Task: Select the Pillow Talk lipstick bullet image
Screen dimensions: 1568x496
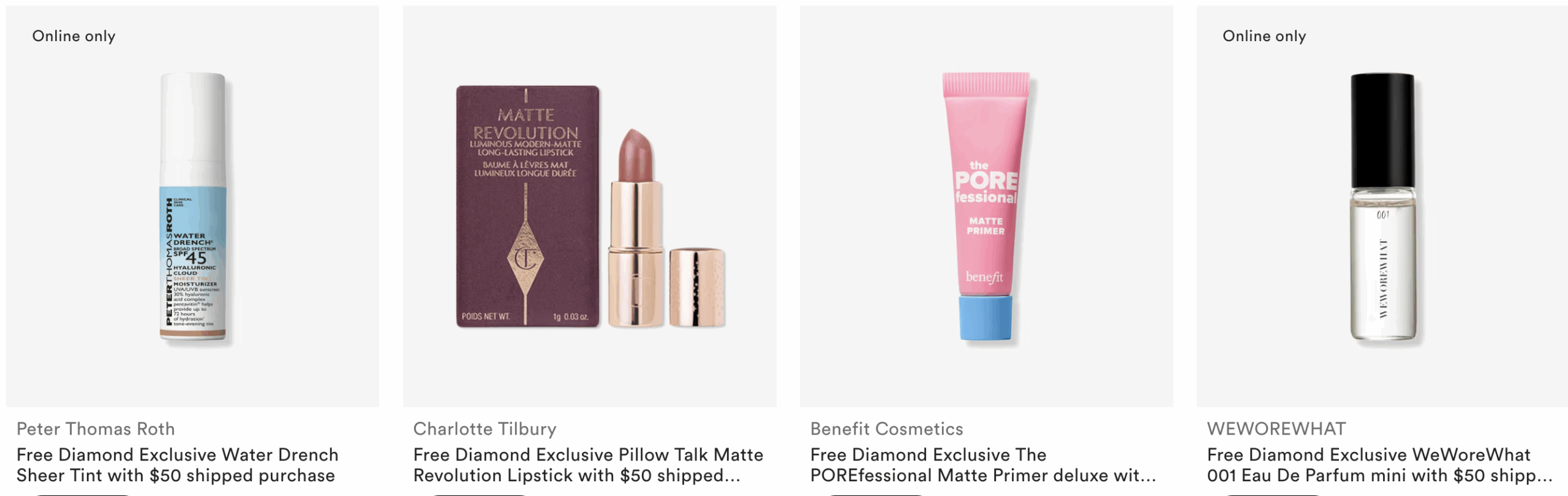Action: (x=636, y=227)
